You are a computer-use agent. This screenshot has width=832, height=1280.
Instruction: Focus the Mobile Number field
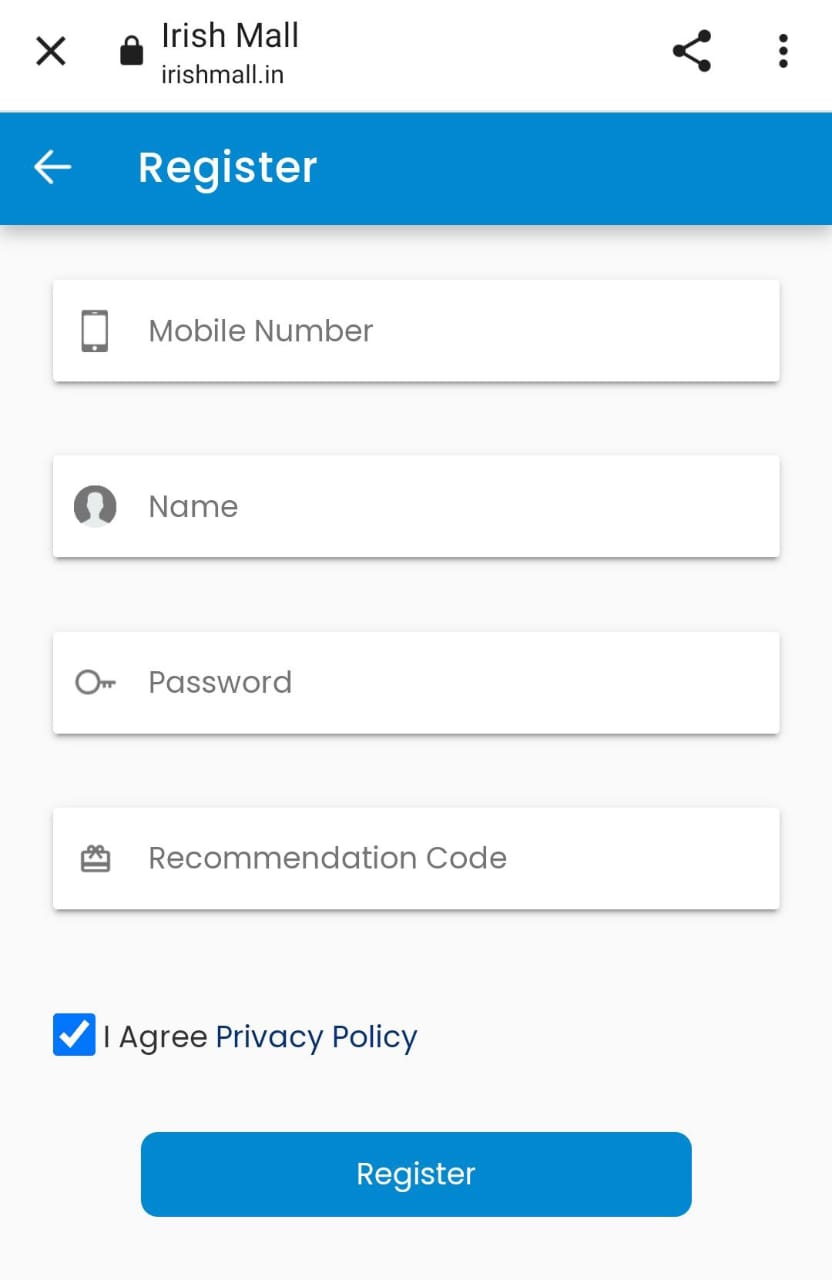(x=416, y=331)
